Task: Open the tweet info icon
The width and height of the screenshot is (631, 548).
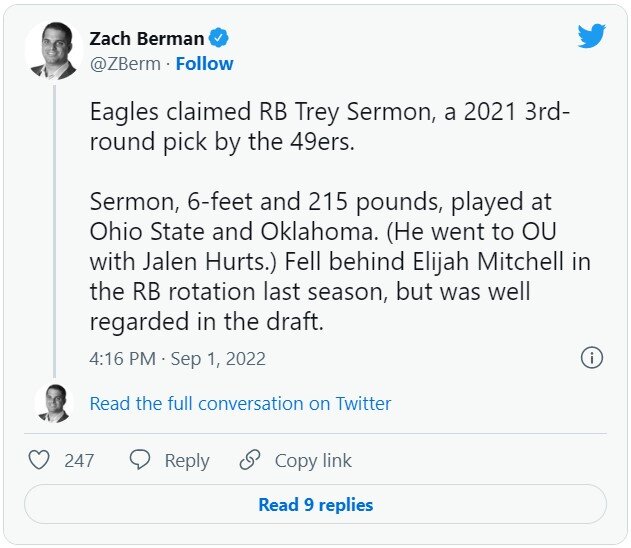Action: pos(592,357)
